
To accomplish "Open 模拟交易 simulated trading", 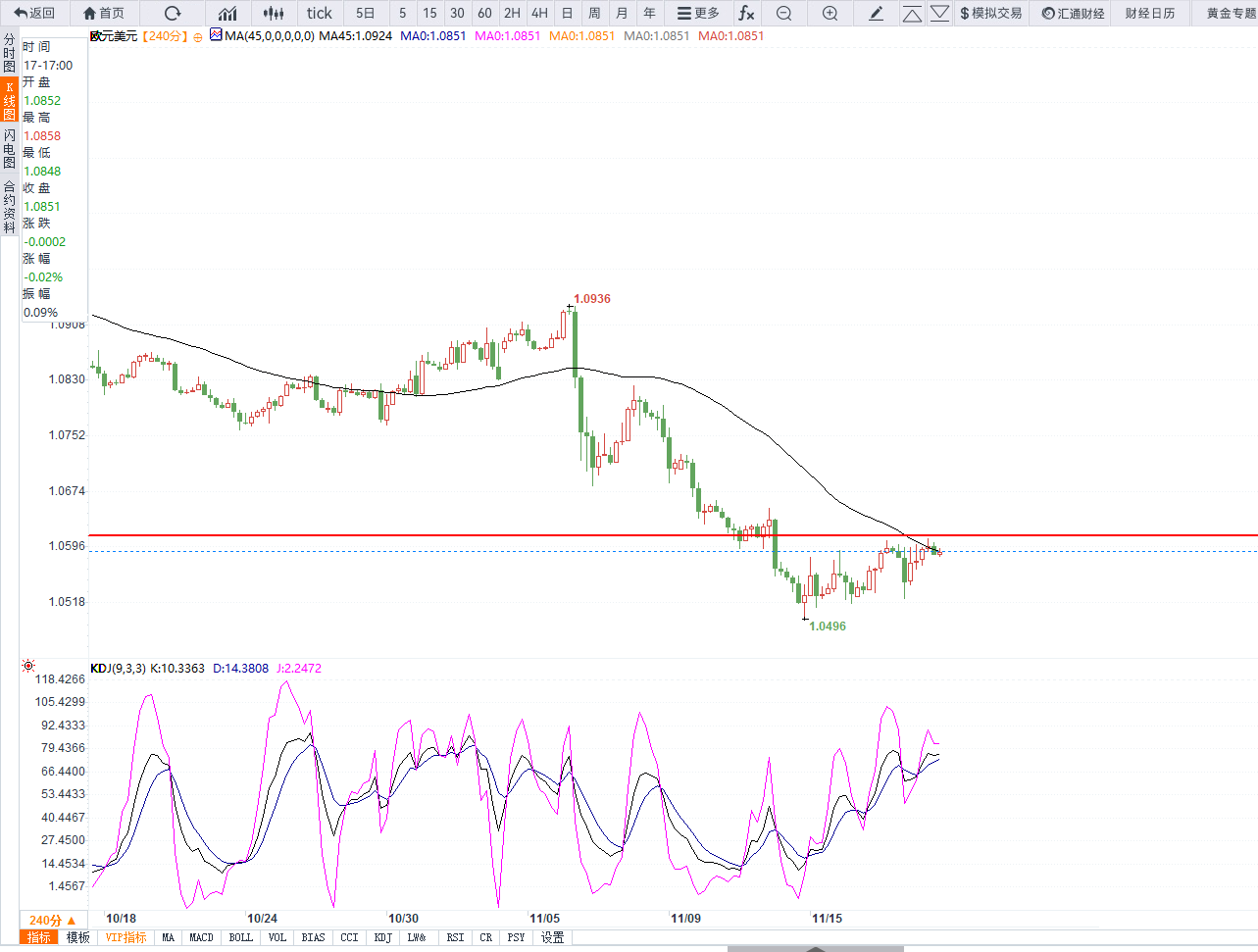I will [x=990, y=13].
